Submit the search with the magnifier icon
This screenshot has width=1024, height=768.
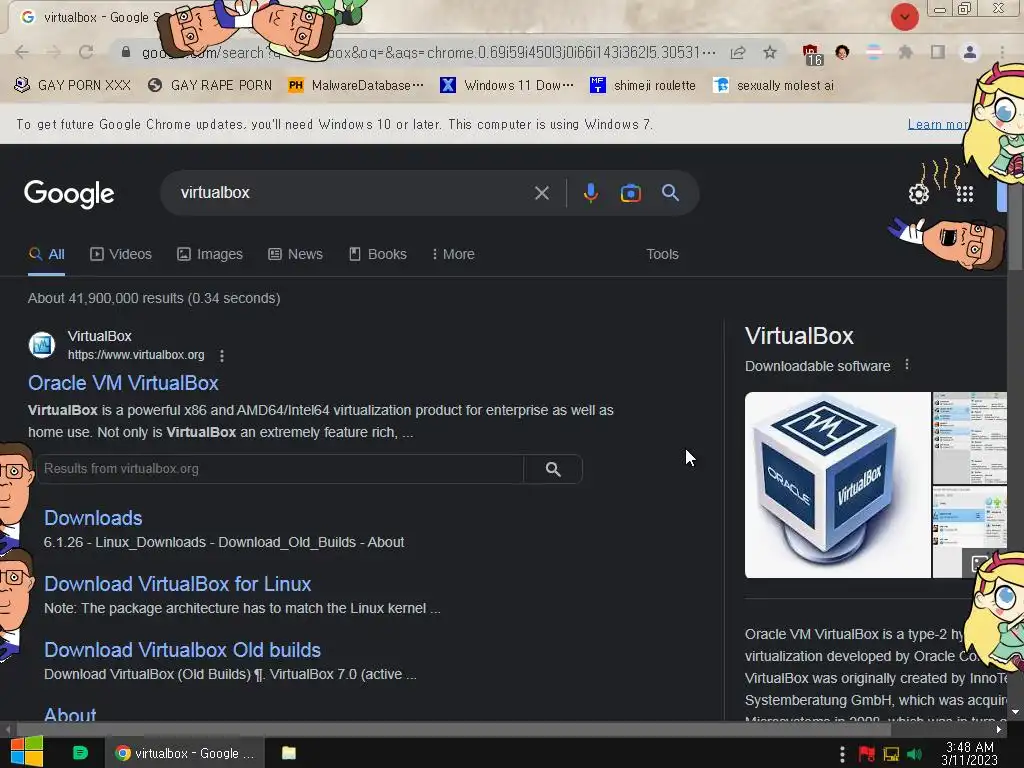(x=670, y=193)
